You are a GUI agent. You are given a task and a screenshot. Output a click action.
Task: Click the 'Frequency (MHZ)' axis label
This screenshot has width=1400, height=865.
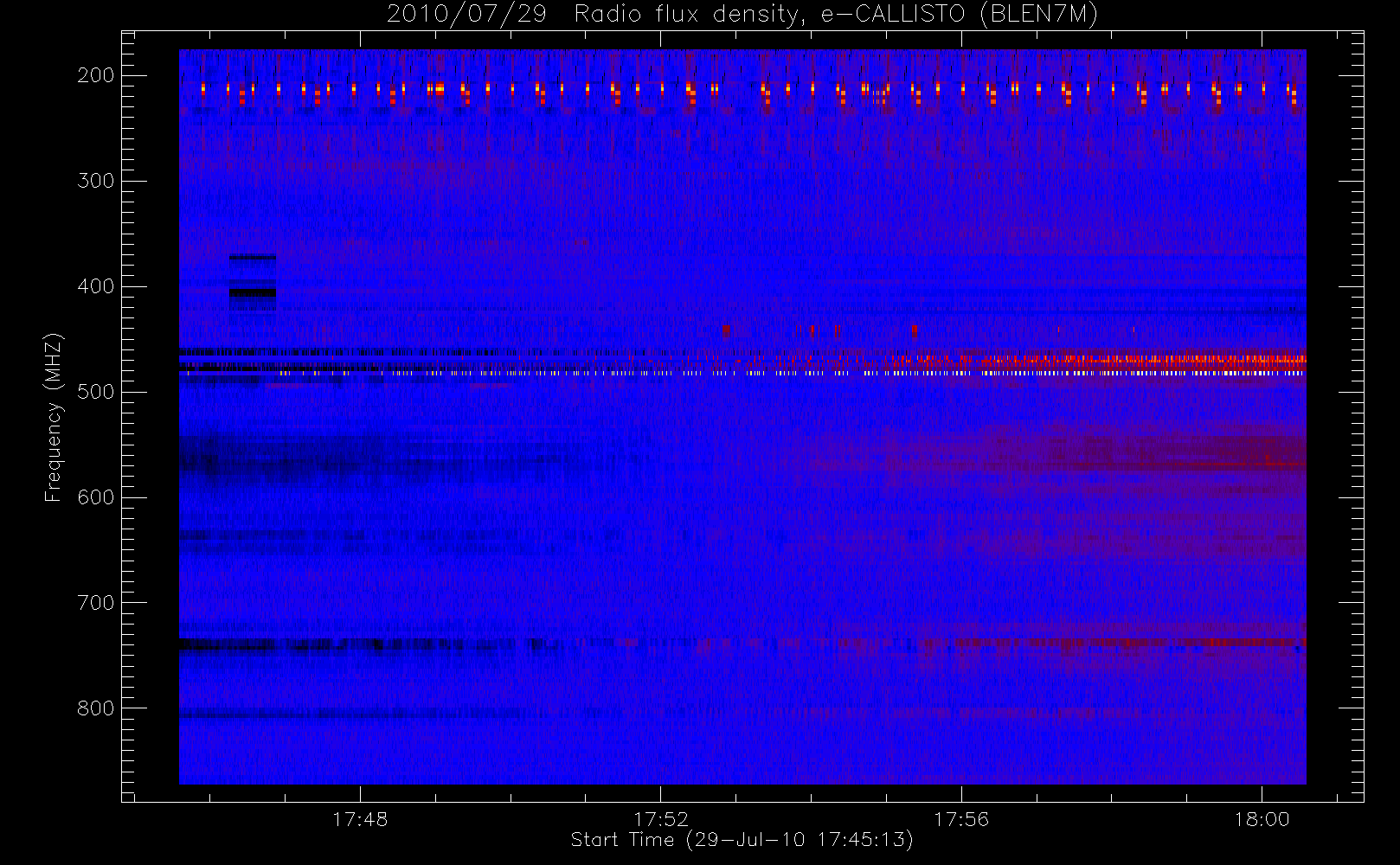point(54,417)
